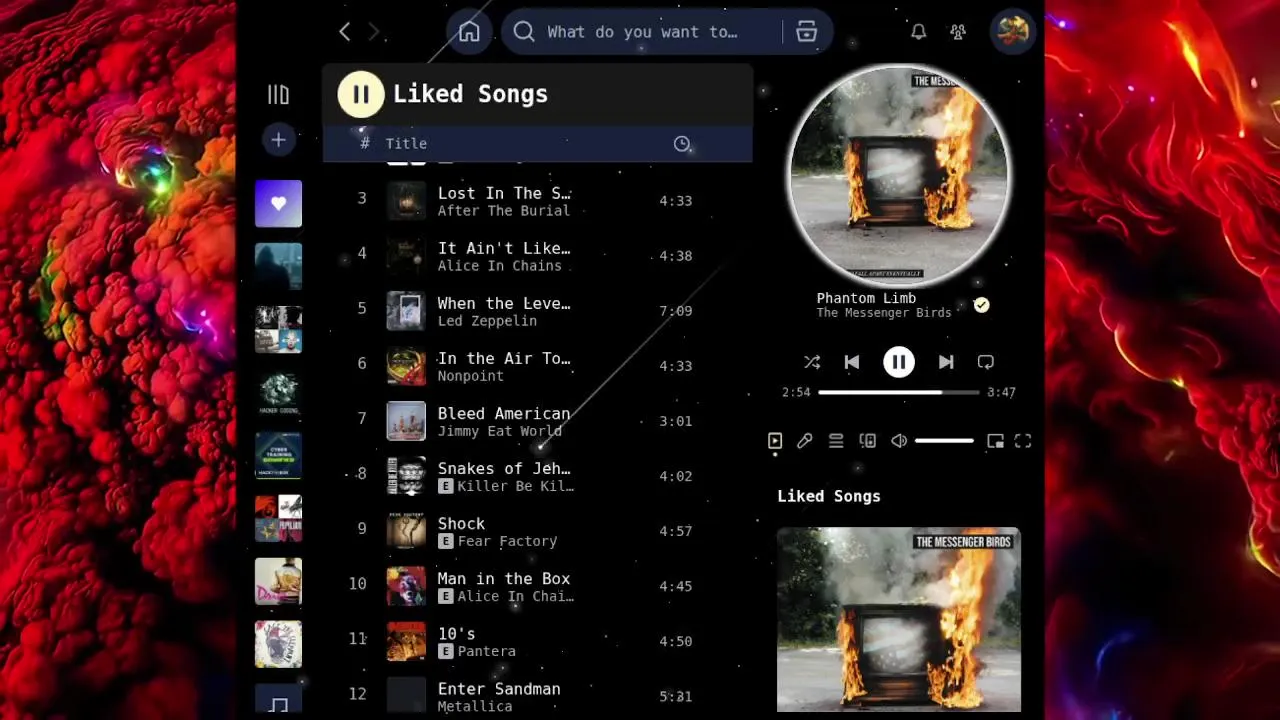This screenshot has width=1280, height=720.
Task: Toggle shuffle playback
Action: click(812, 362)
